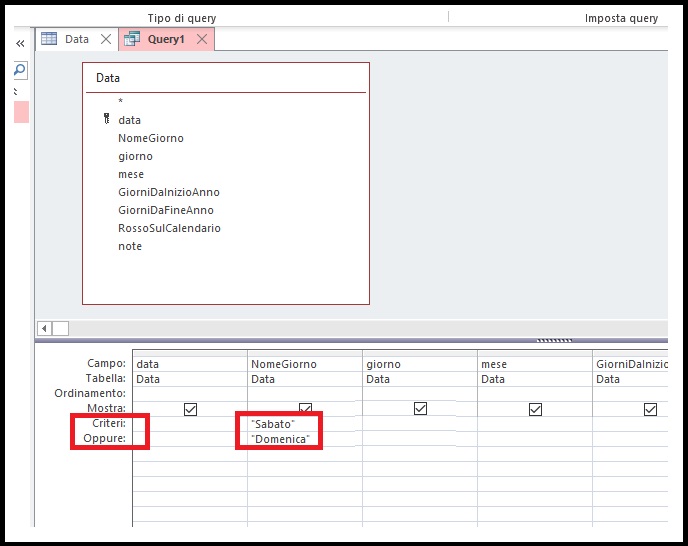Click the Query1 tab icon
The height and width of the screenshot is (546, 688).
click(132, 39)
